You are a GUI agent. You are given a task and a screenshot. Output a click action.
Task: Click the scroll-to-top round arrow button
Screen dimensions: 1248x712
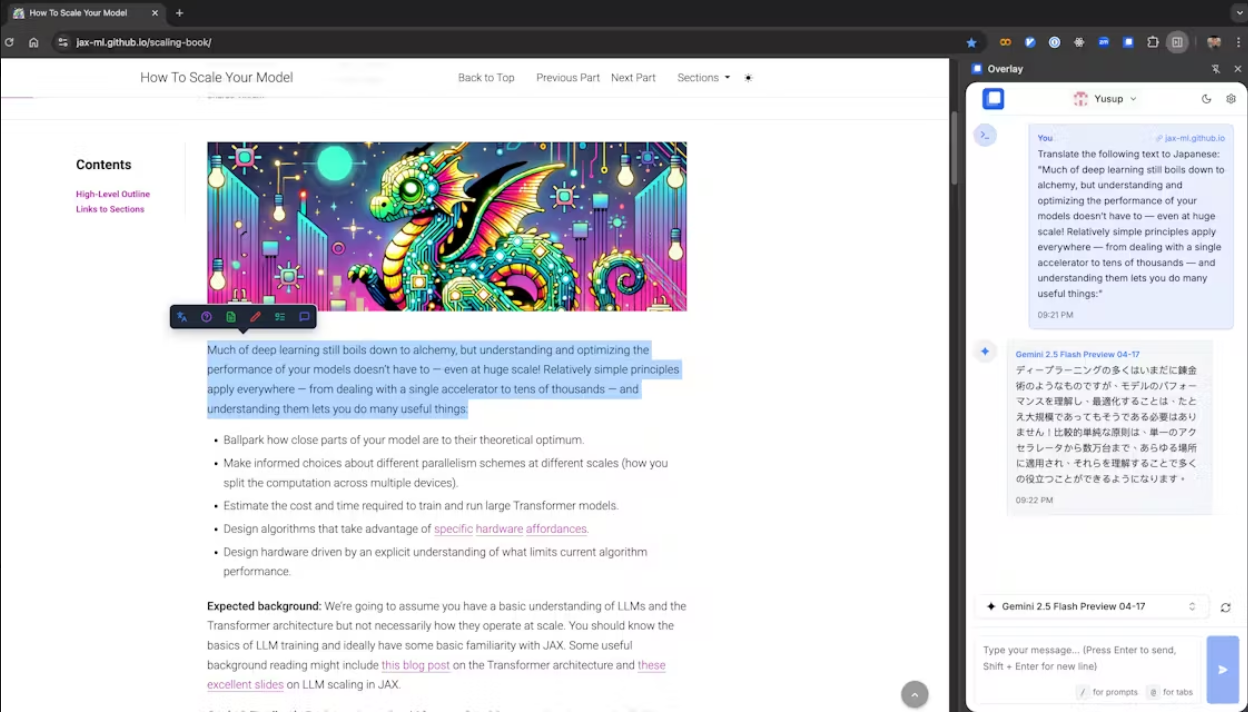915,694
